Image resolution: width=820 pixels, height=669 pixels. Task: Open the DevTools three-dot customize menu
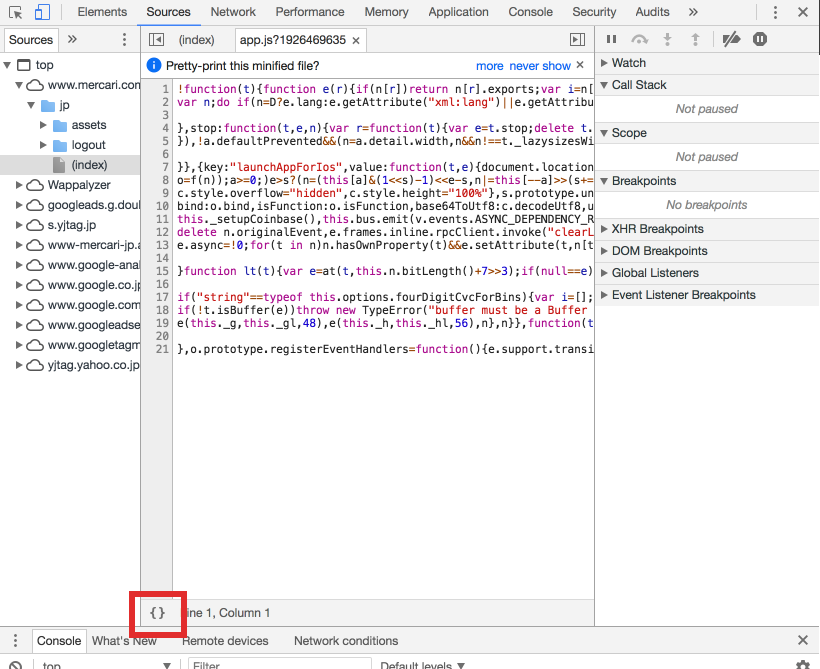click(x=775, y=12)
